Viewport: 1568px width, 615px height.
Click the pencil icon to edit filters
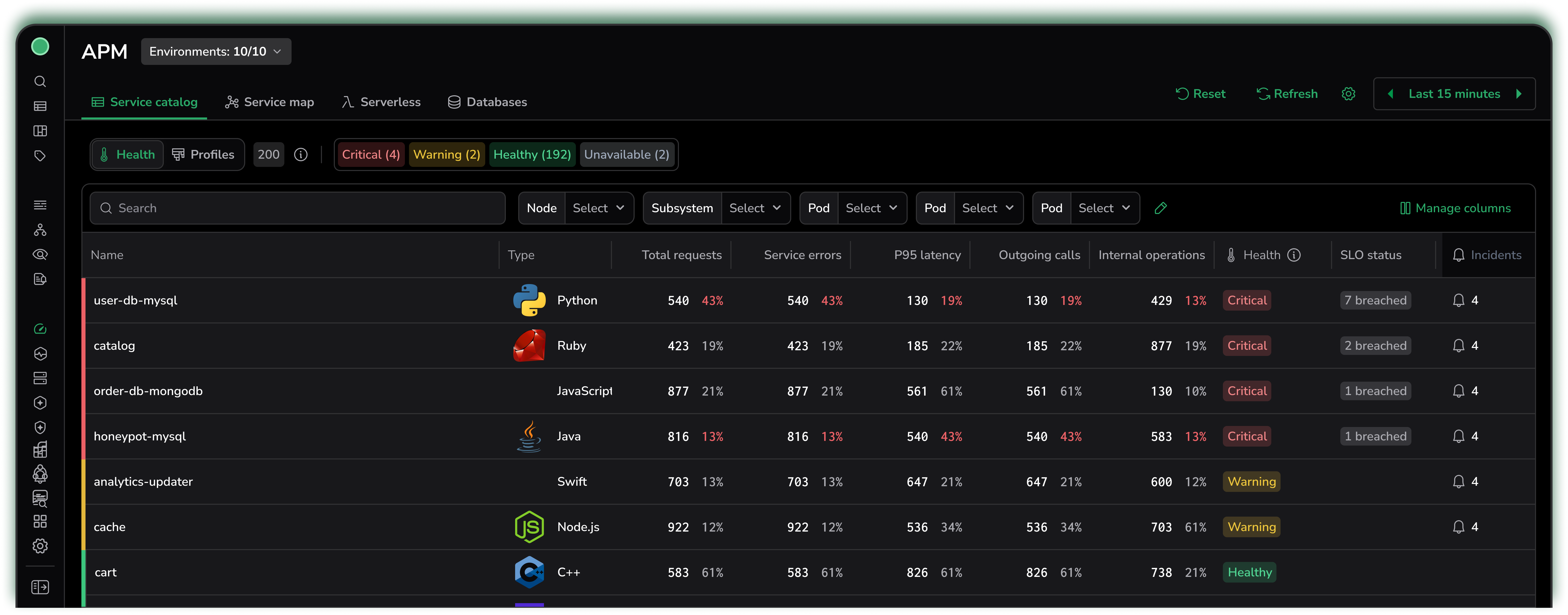coord(1160,208)
